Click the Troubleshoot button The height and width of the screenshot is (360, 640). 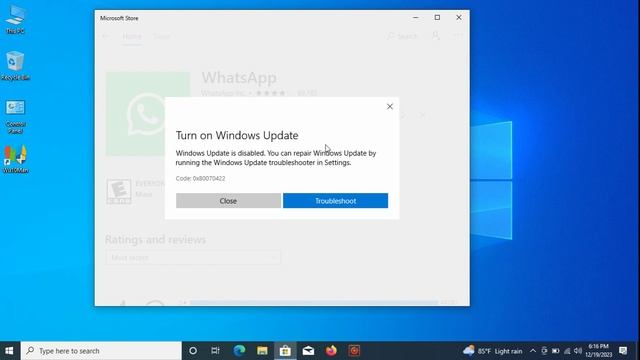pyautogui.click(x=335, y=201)
